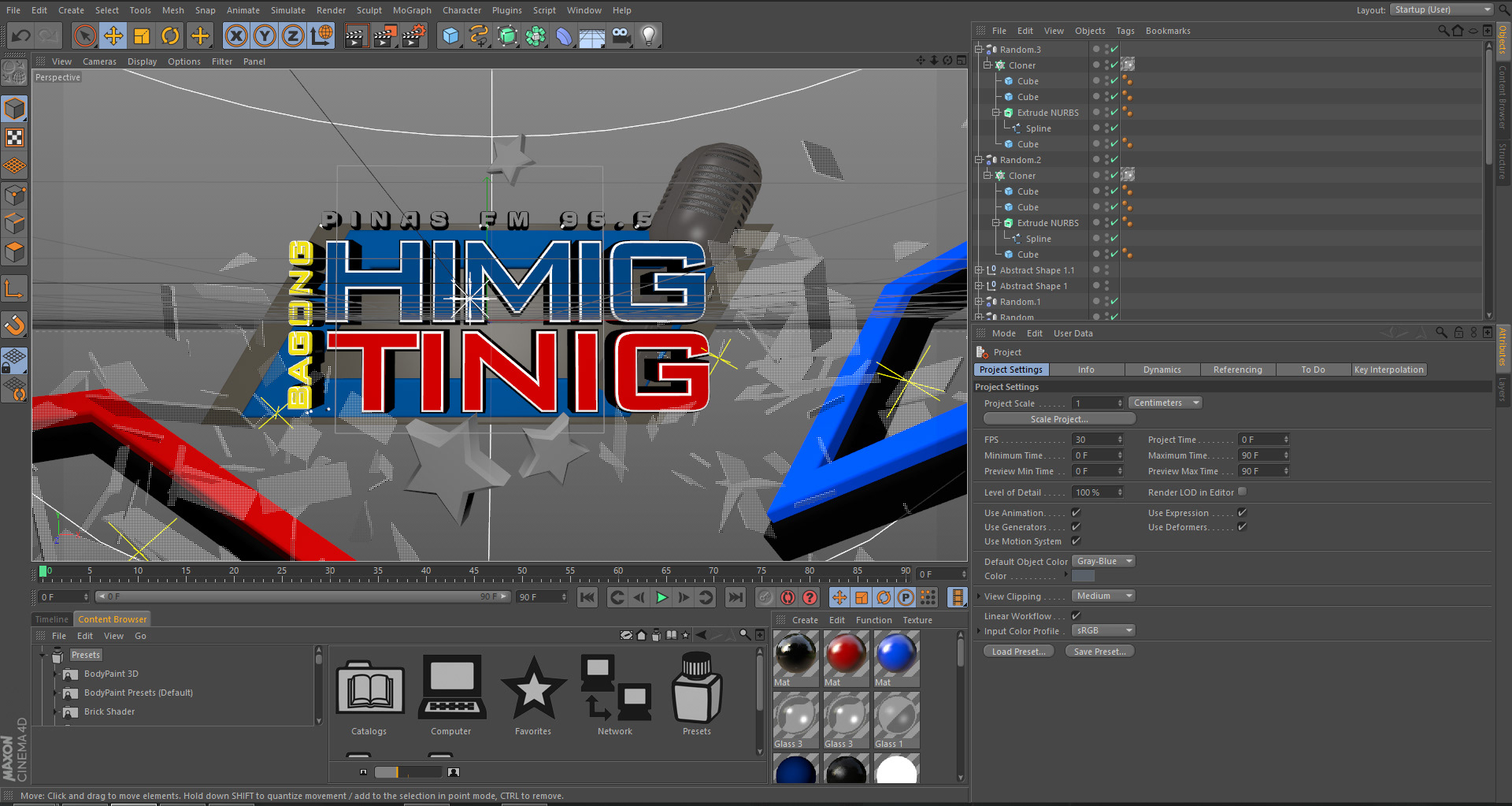Adjust thumbnail size slider in Content Browser

click(x=408, y=772)
